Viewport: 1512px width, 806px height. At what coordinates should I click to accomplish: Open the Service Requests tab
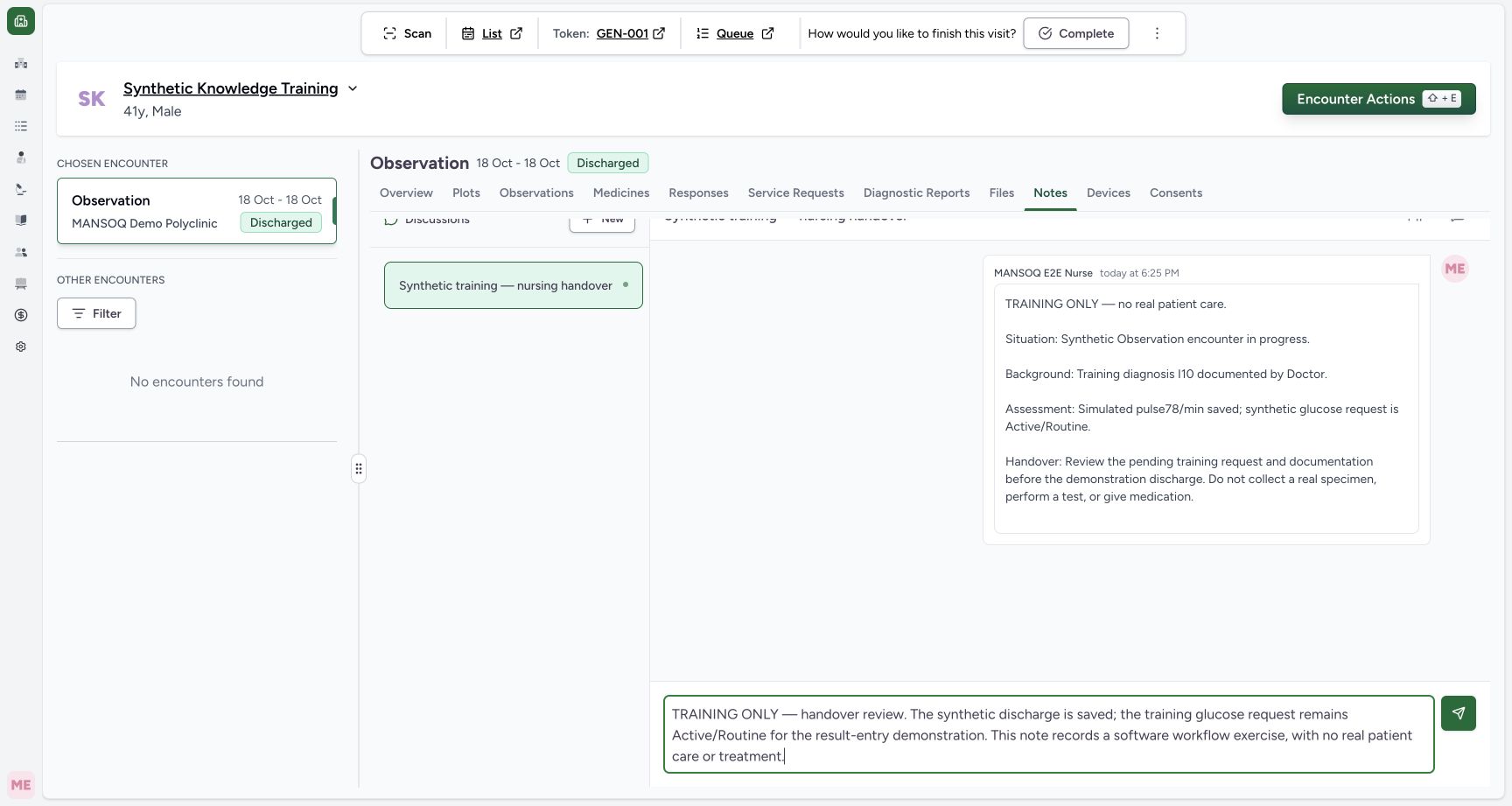click(x=796, y=193)
